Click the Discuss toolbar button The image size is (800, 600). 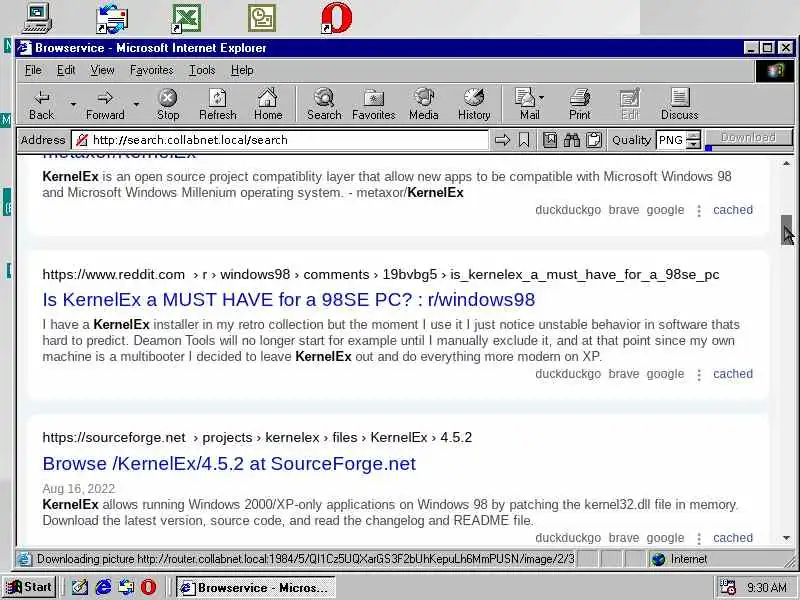[x=680, y=105]
